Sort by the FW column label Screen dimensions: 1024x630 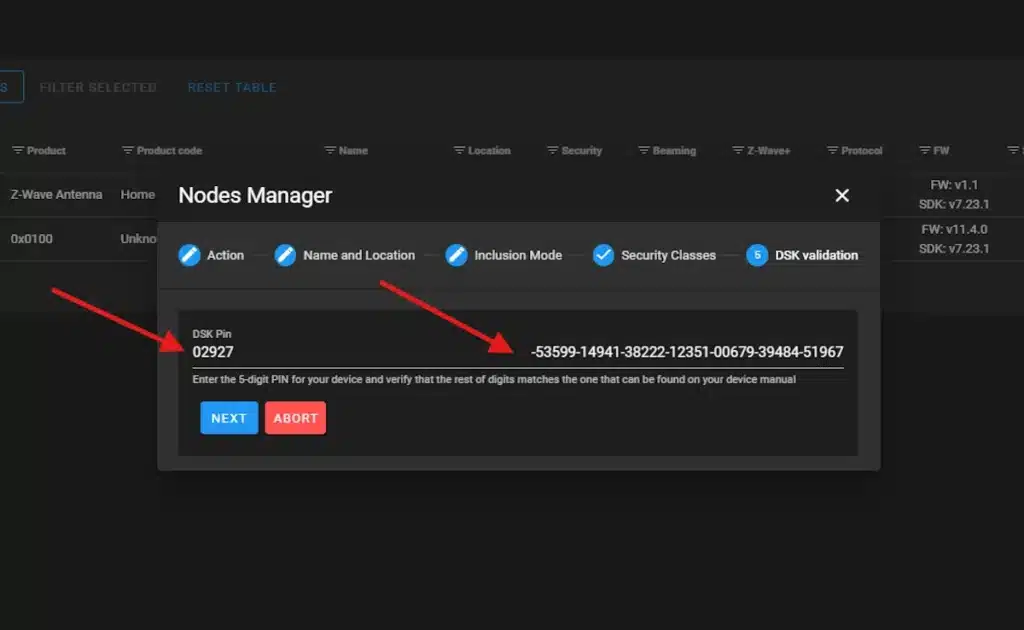click(x=941, y=151)
